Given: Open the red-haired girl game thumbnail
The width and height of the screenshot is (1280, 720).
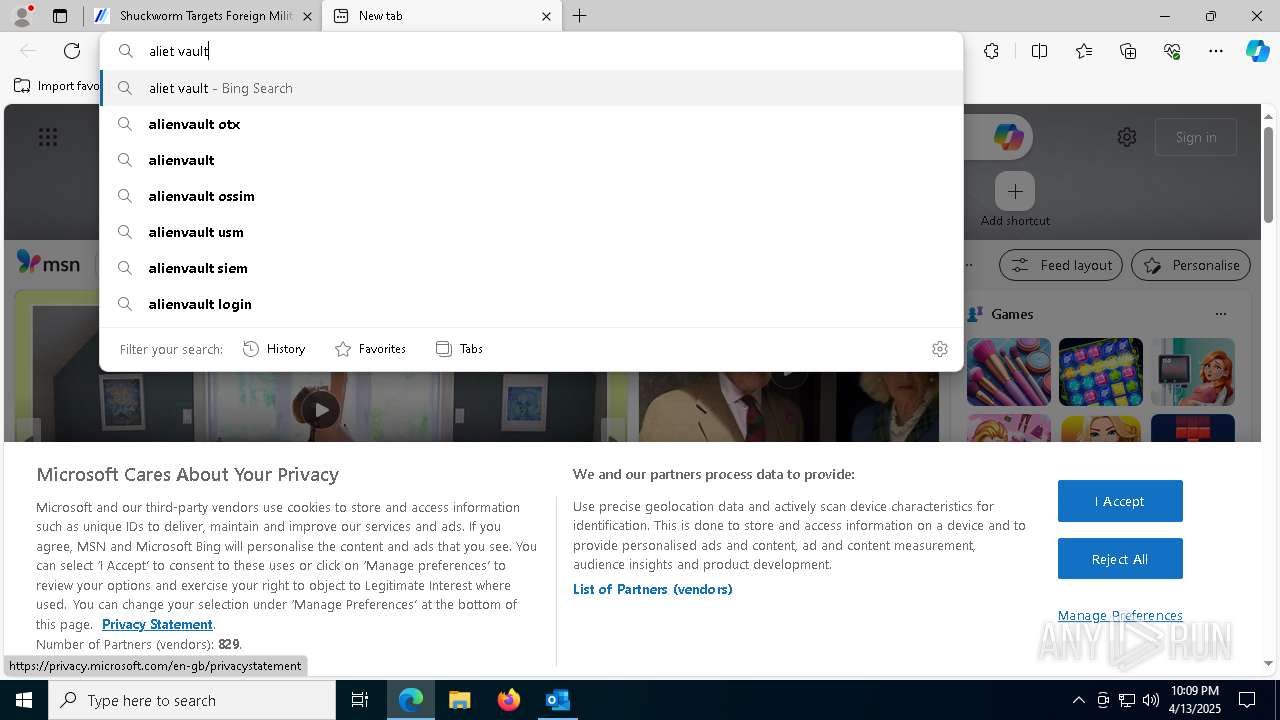Looking at the screenshot, I should pos(1193,372).
